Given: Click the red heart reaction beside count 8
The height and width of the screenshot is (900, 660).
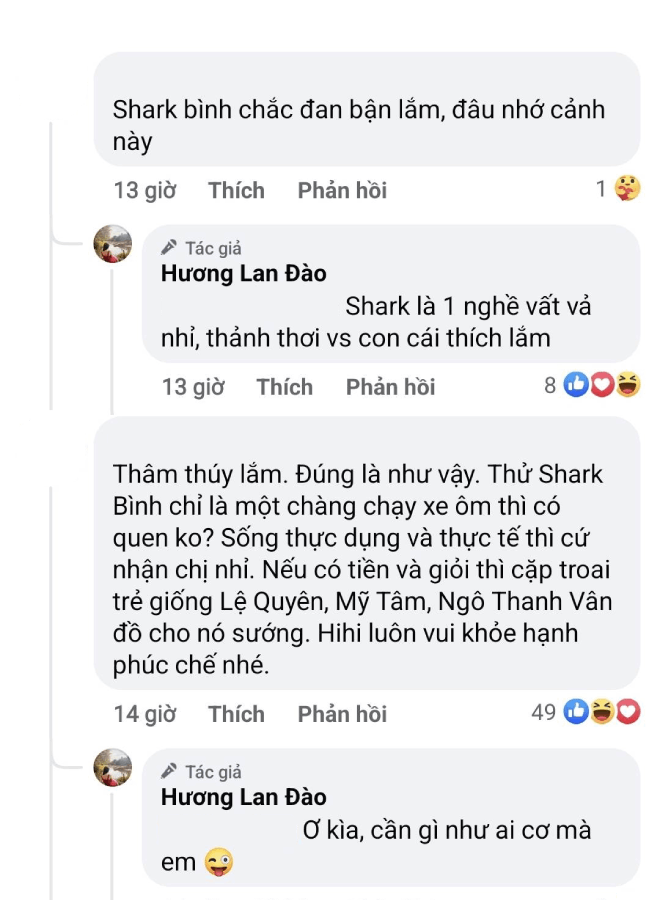Looking at the screenshot, I should (x=601, y=385).
